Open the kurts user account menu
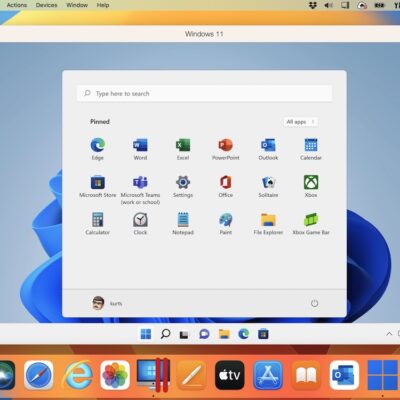400x400 pixels. tap(107, 303)
